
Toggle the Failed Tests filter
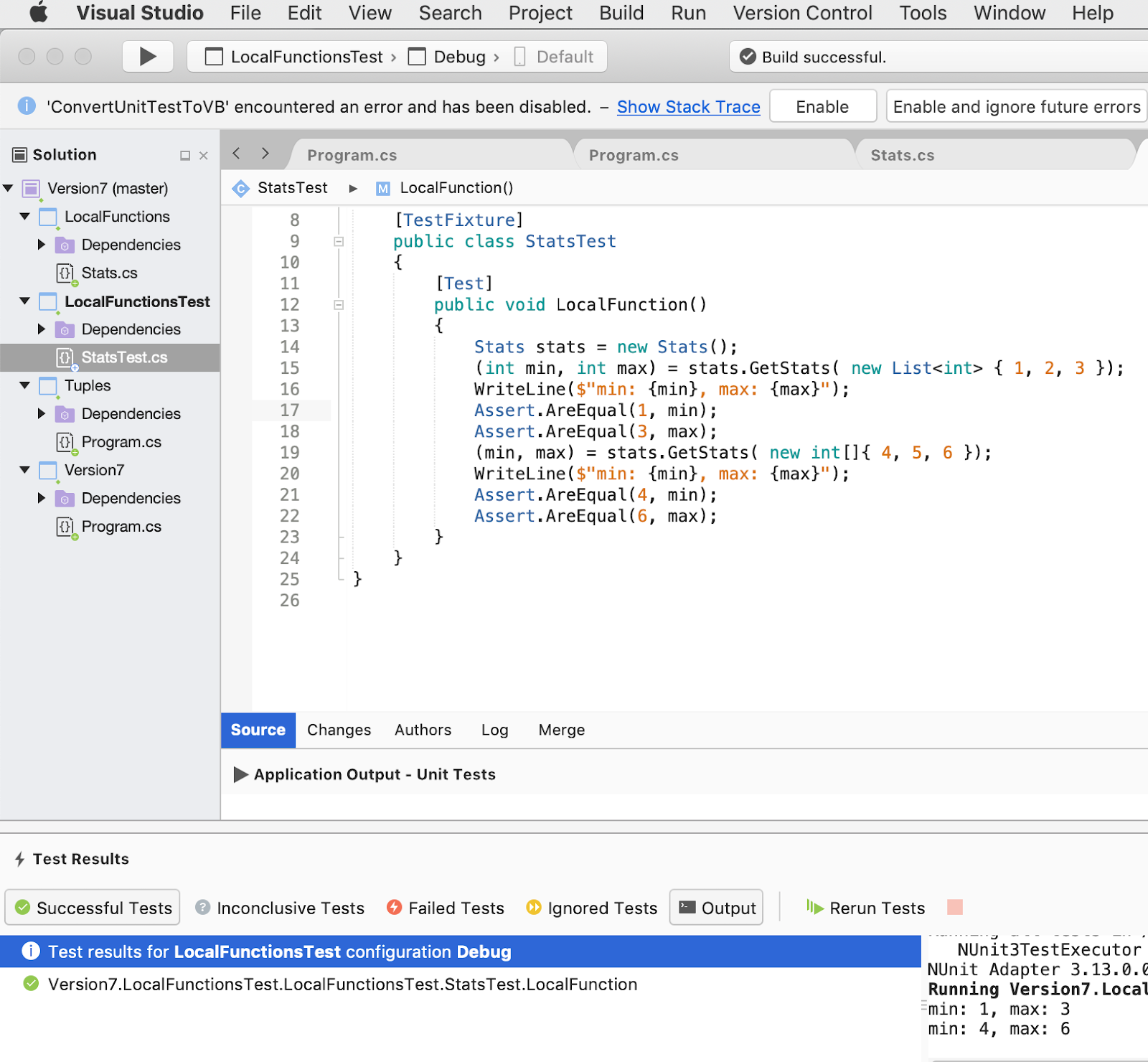pyautogui.click(x=445, y=908)
